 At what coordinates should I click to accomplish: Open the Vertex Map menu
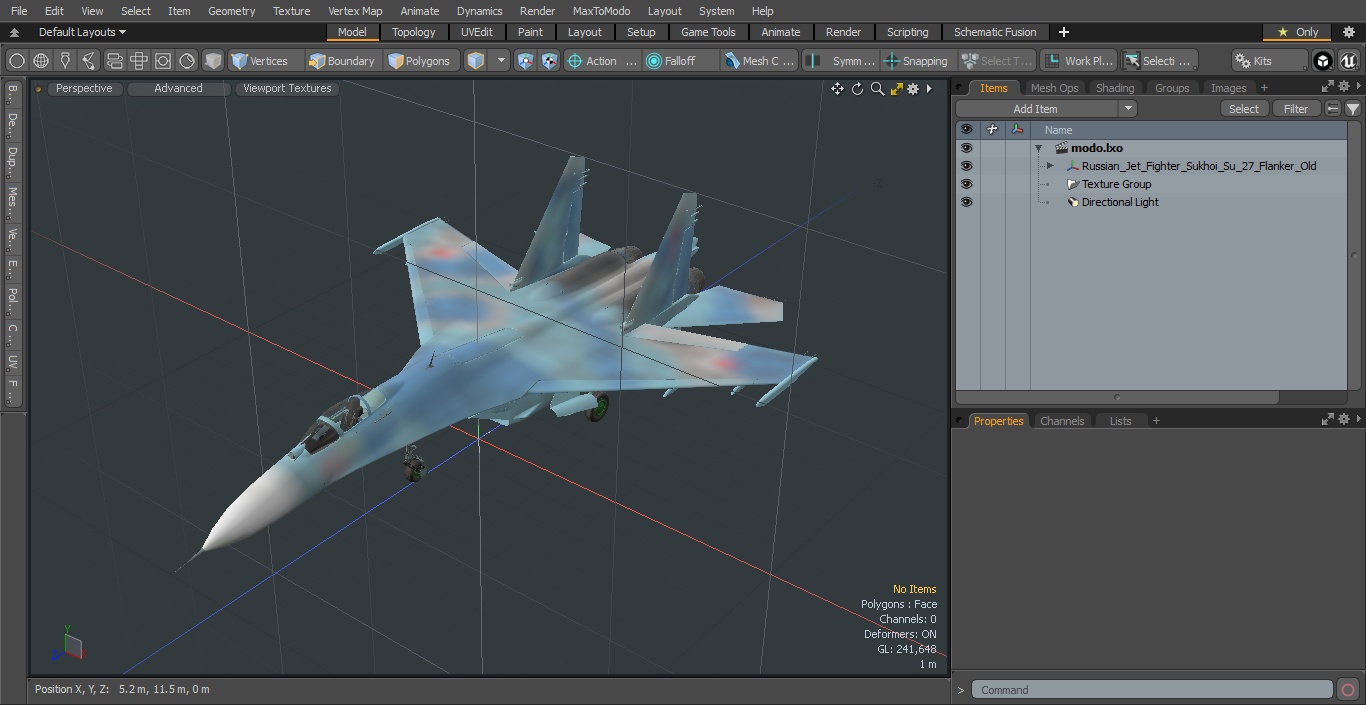(355, 11)
